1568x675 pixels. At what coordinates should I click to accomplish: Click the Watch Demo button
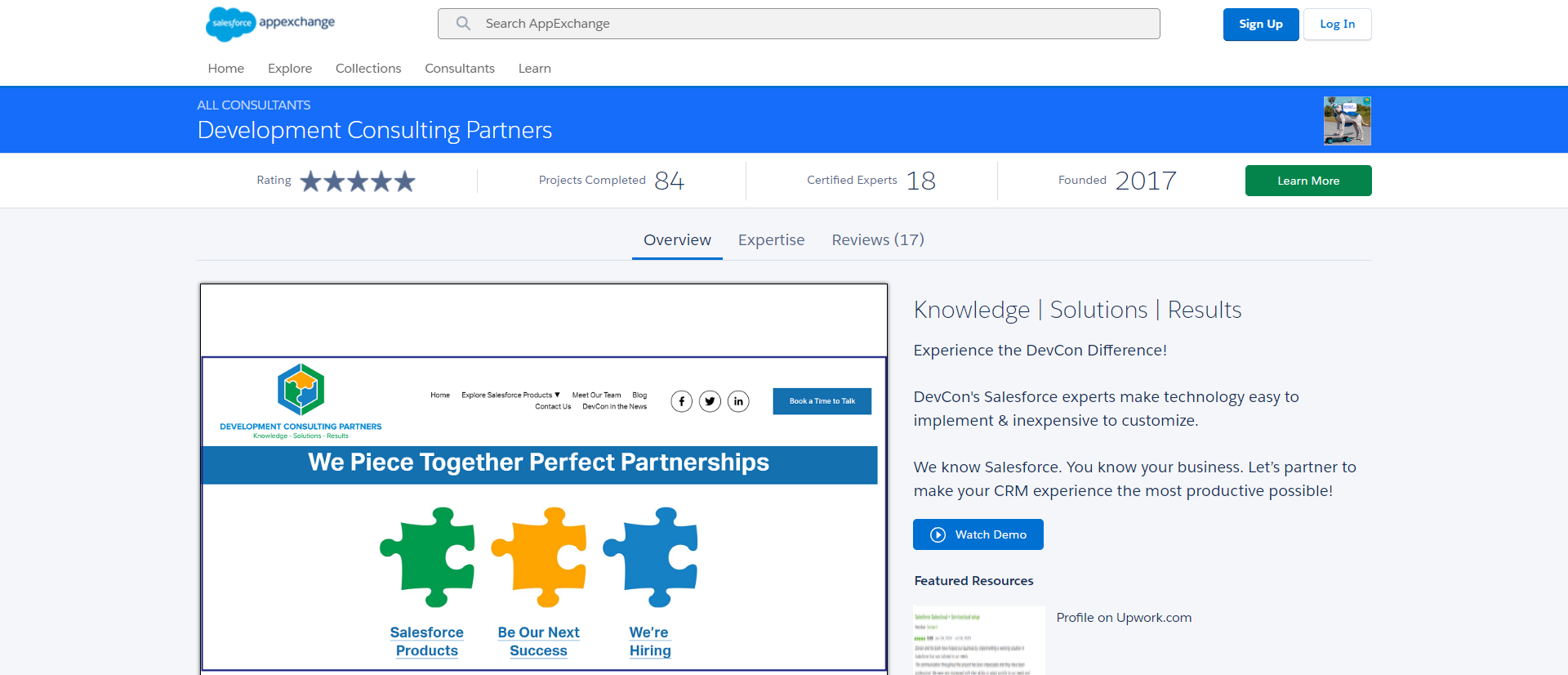(978, 534)
